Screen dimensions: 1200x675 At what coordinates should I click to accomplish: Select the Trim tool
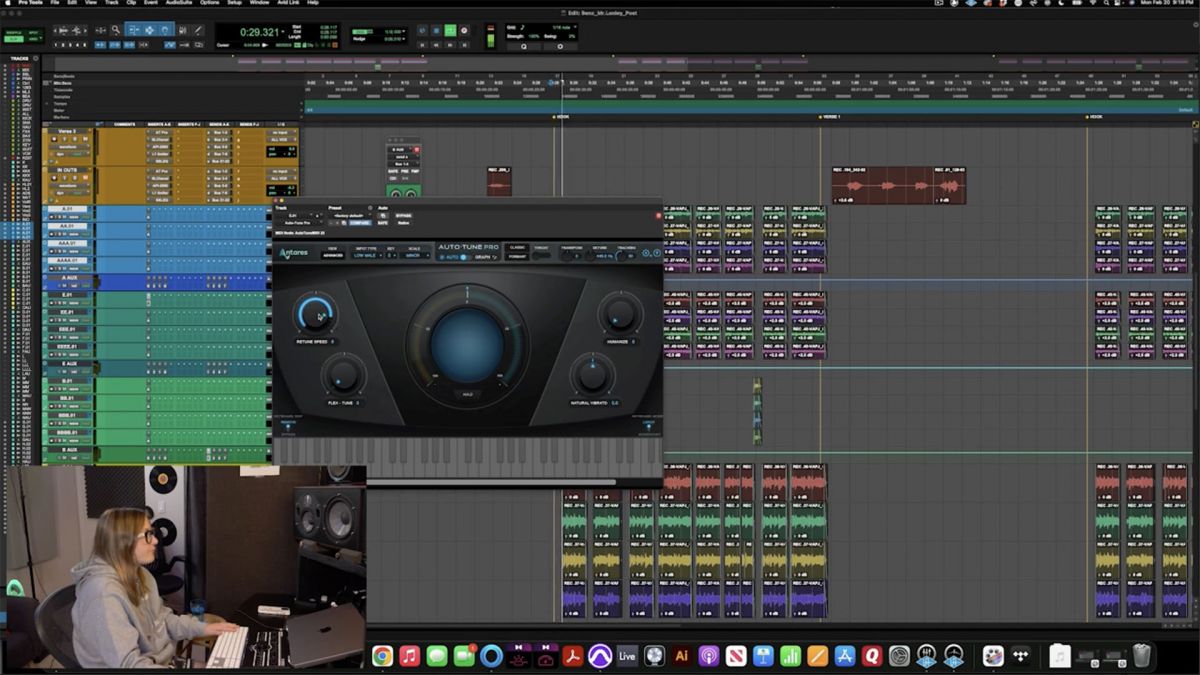(x=133, y=31)
